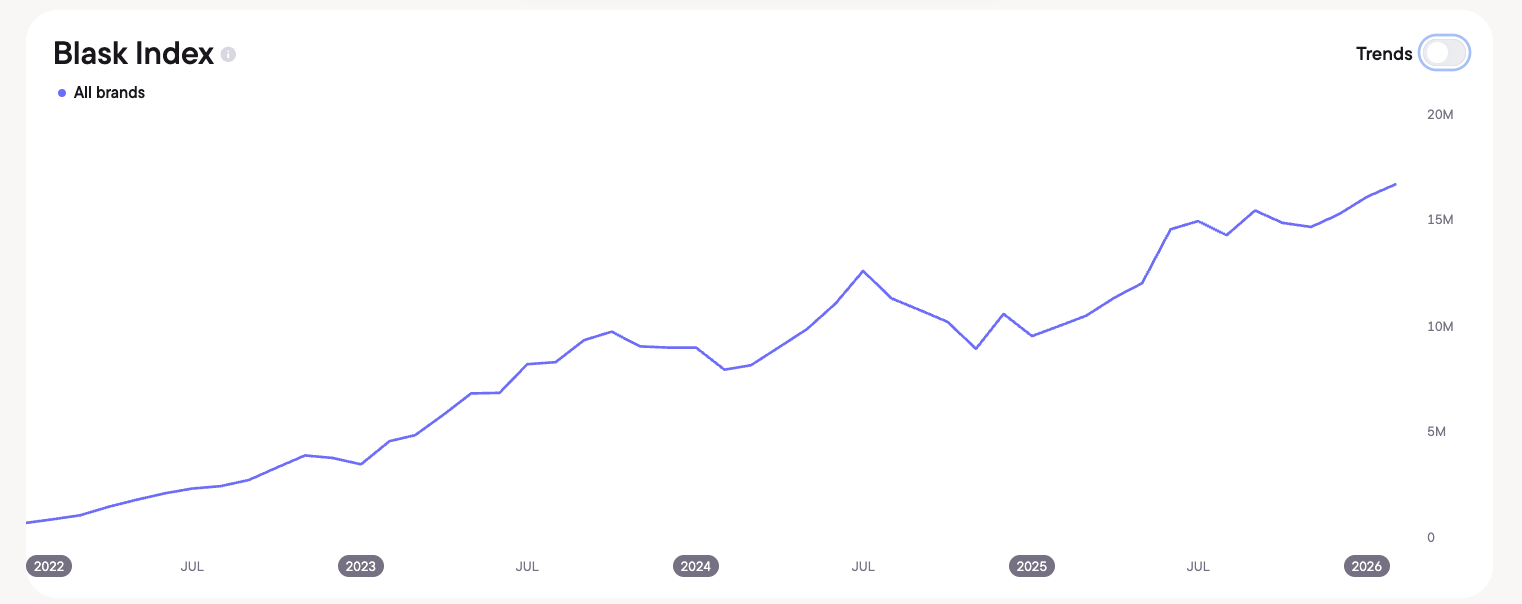Click the Blask Index title
Viewport: 1522px width, 604px height.
pyautogui.click(x=133, y=53)
